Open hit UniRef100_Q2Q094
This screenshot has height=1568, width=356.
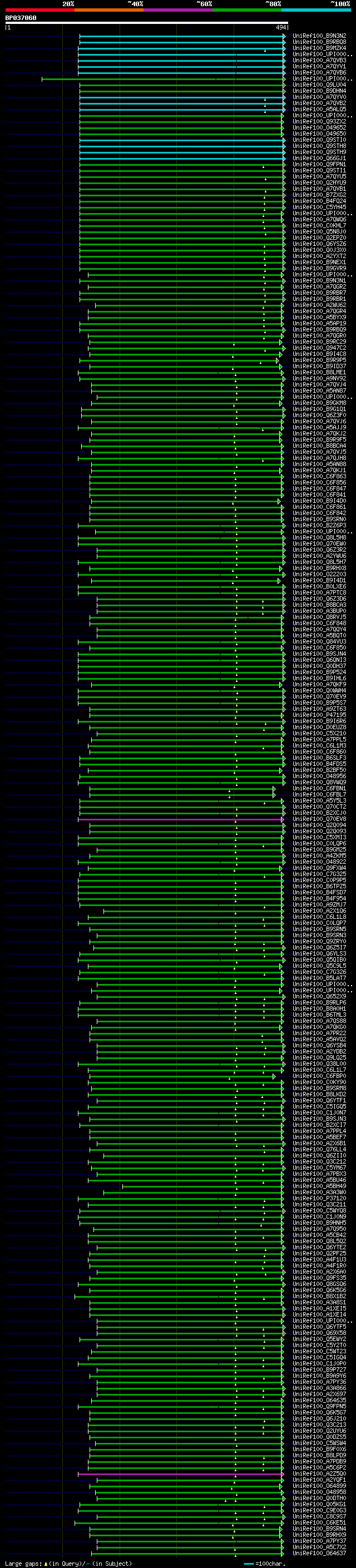coord(319,825)
